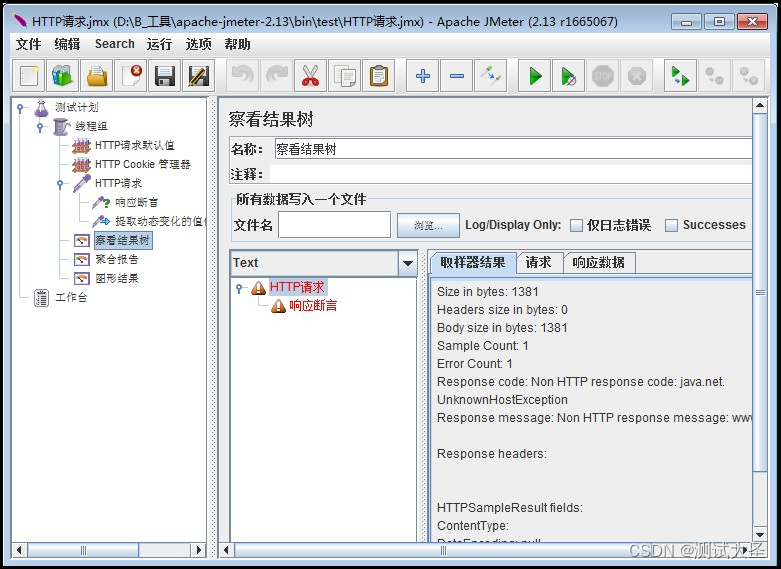Viewport: 781px width, 569px height.
Task: Click the Stop sign icon
Action: (603, 76)
